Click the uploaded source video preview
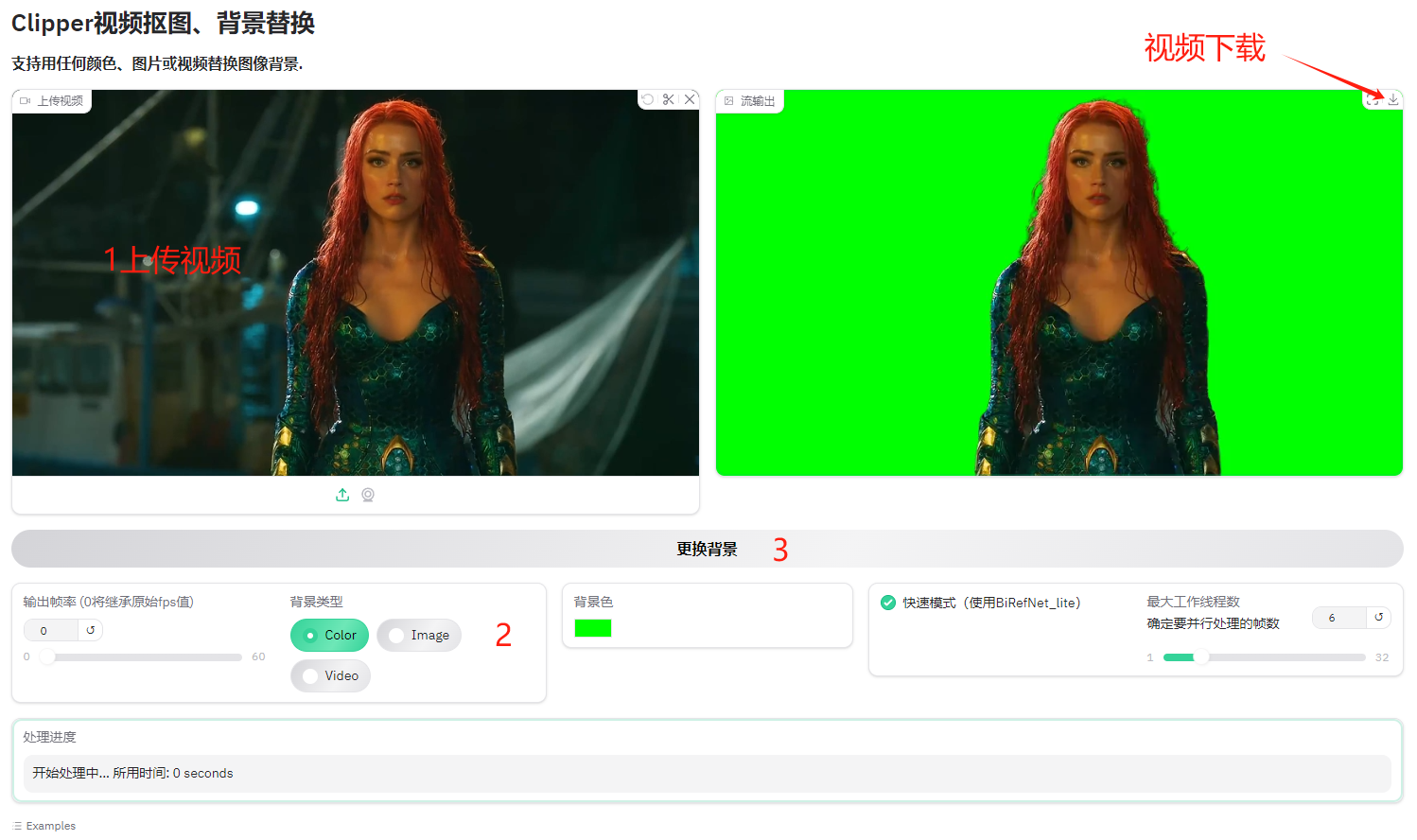Screen dimensions: 1417x840 (356, 283)
